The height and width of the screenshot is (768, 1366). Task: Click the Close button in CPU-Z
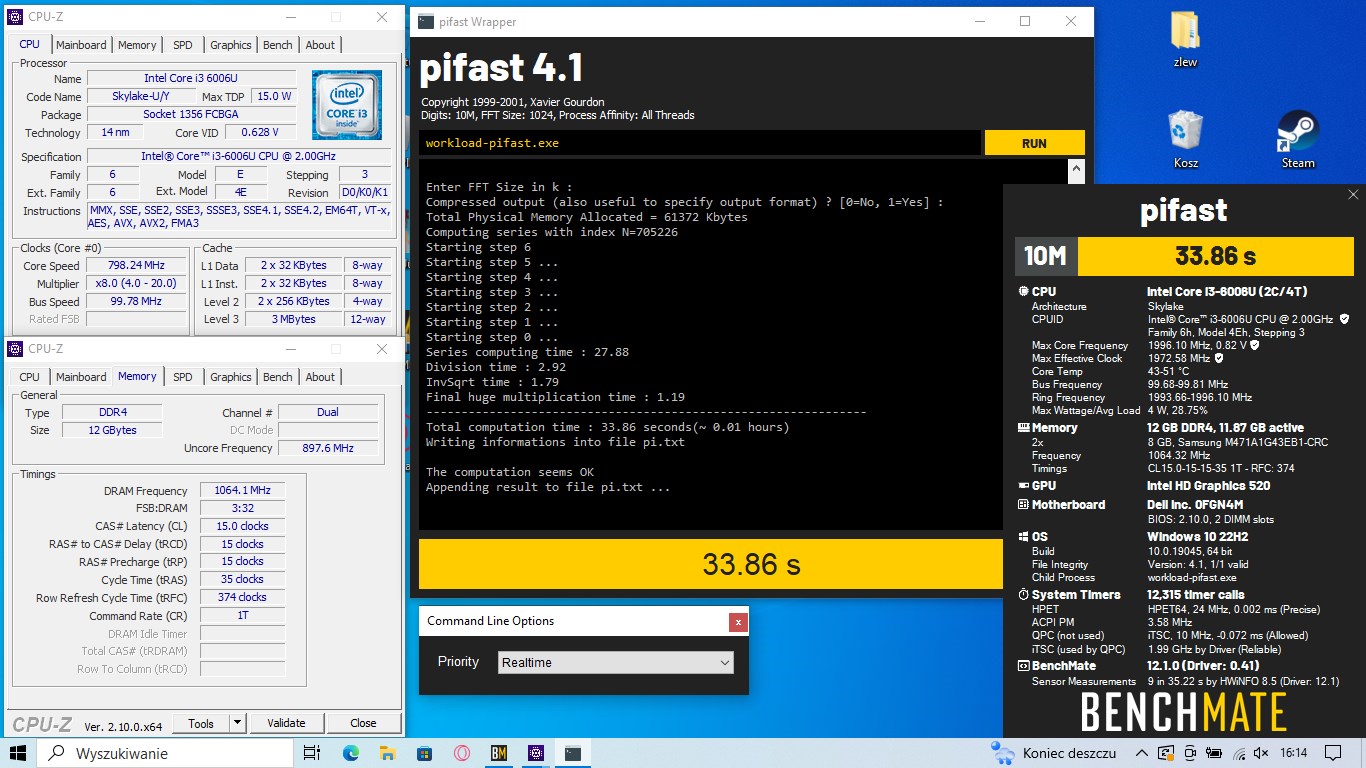[x=363, y=723]
